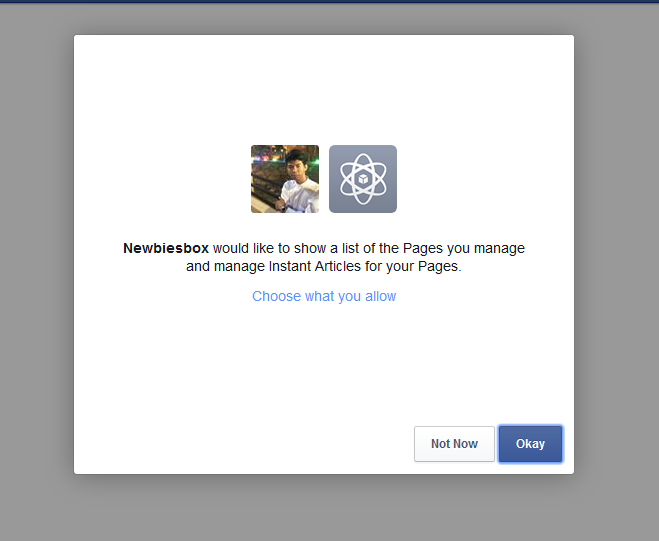The height and width of the screenshot is (541, 659).
Task: Accept the Instant Articles request via Okay
Action: pos(530,444)
